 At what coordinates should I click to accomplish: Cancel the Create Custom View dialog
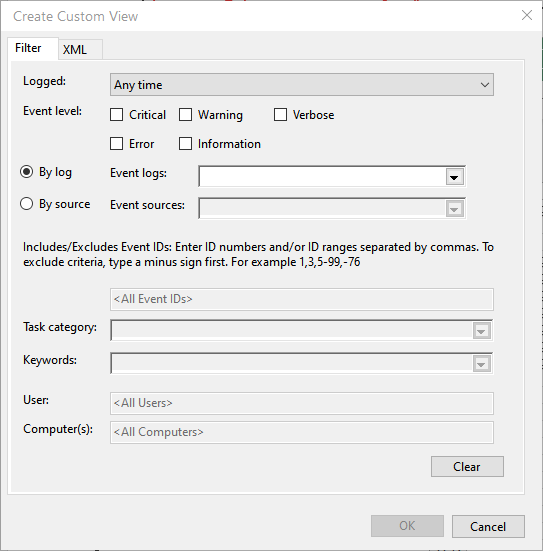click(488, 526)
